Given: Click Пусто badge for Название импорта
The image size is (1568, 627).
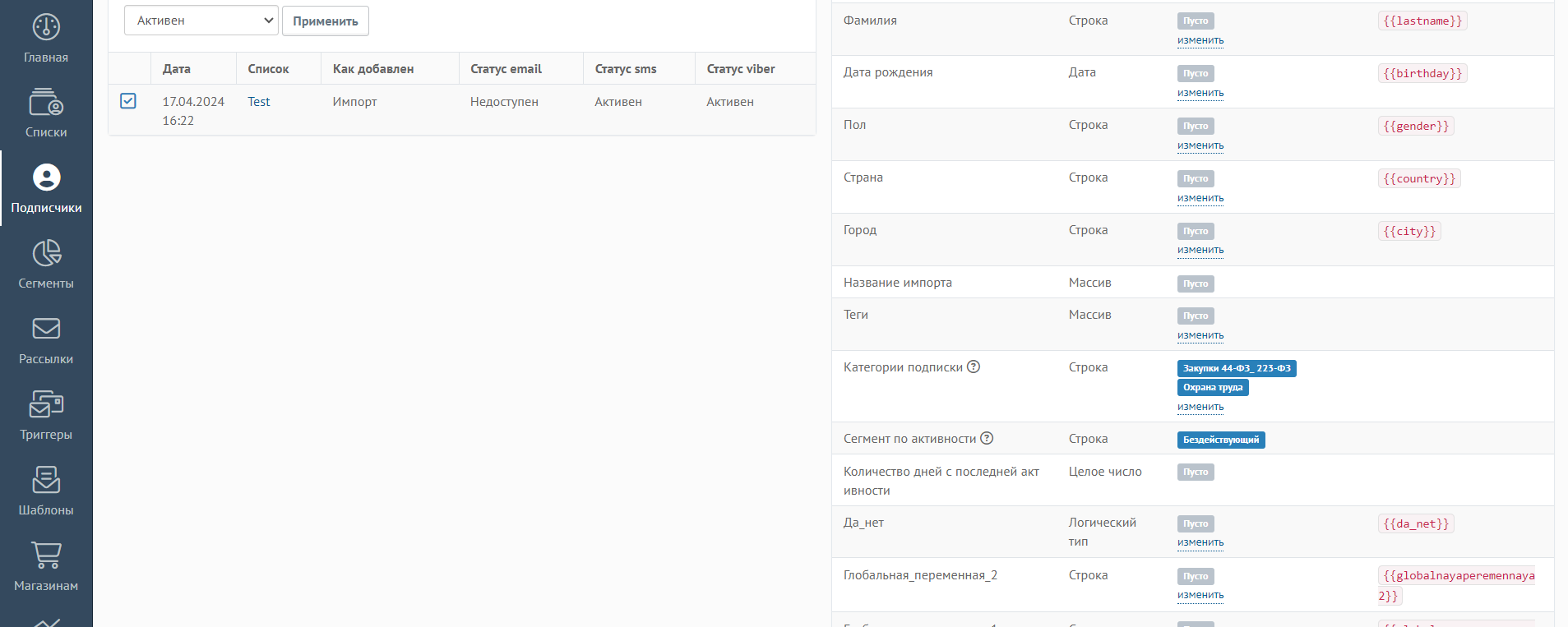Looking at the screenshot, I should point(1196,284).
